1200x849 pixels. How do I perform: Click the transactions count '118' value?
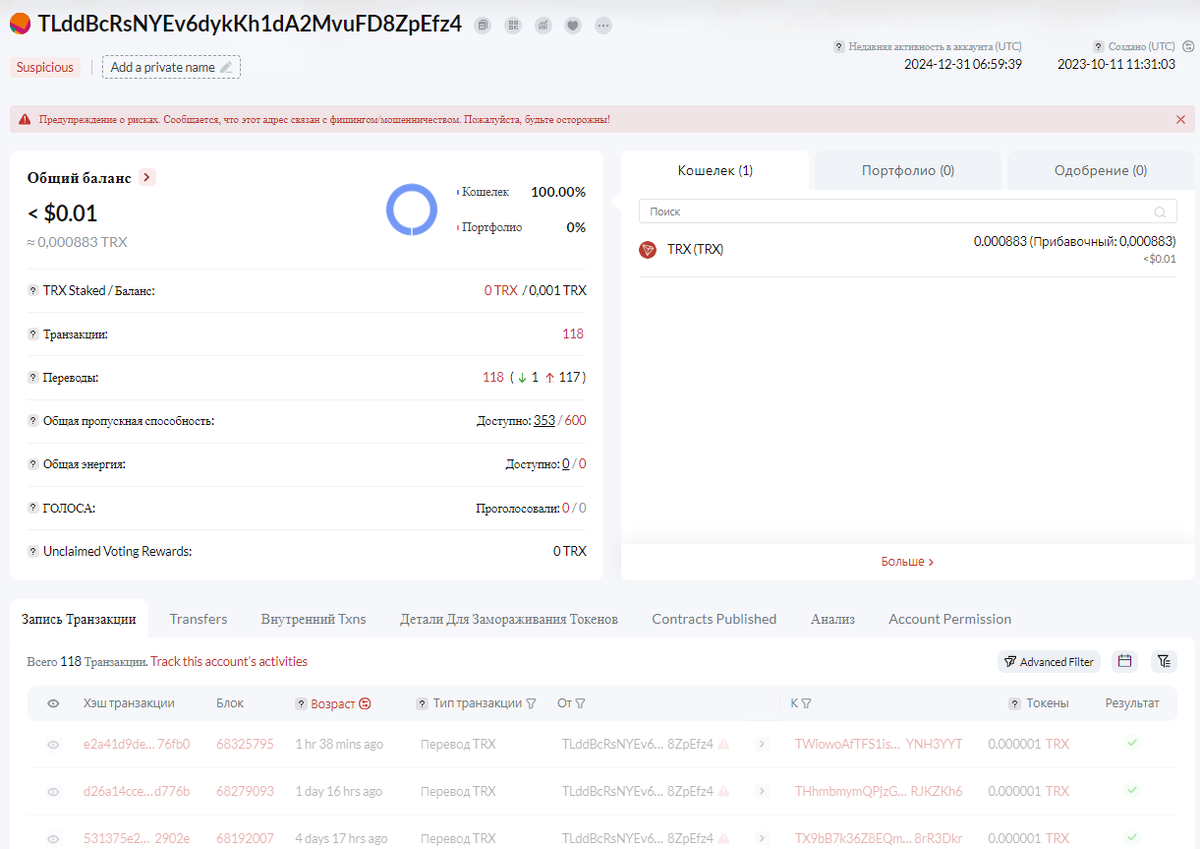coord(573,334)
